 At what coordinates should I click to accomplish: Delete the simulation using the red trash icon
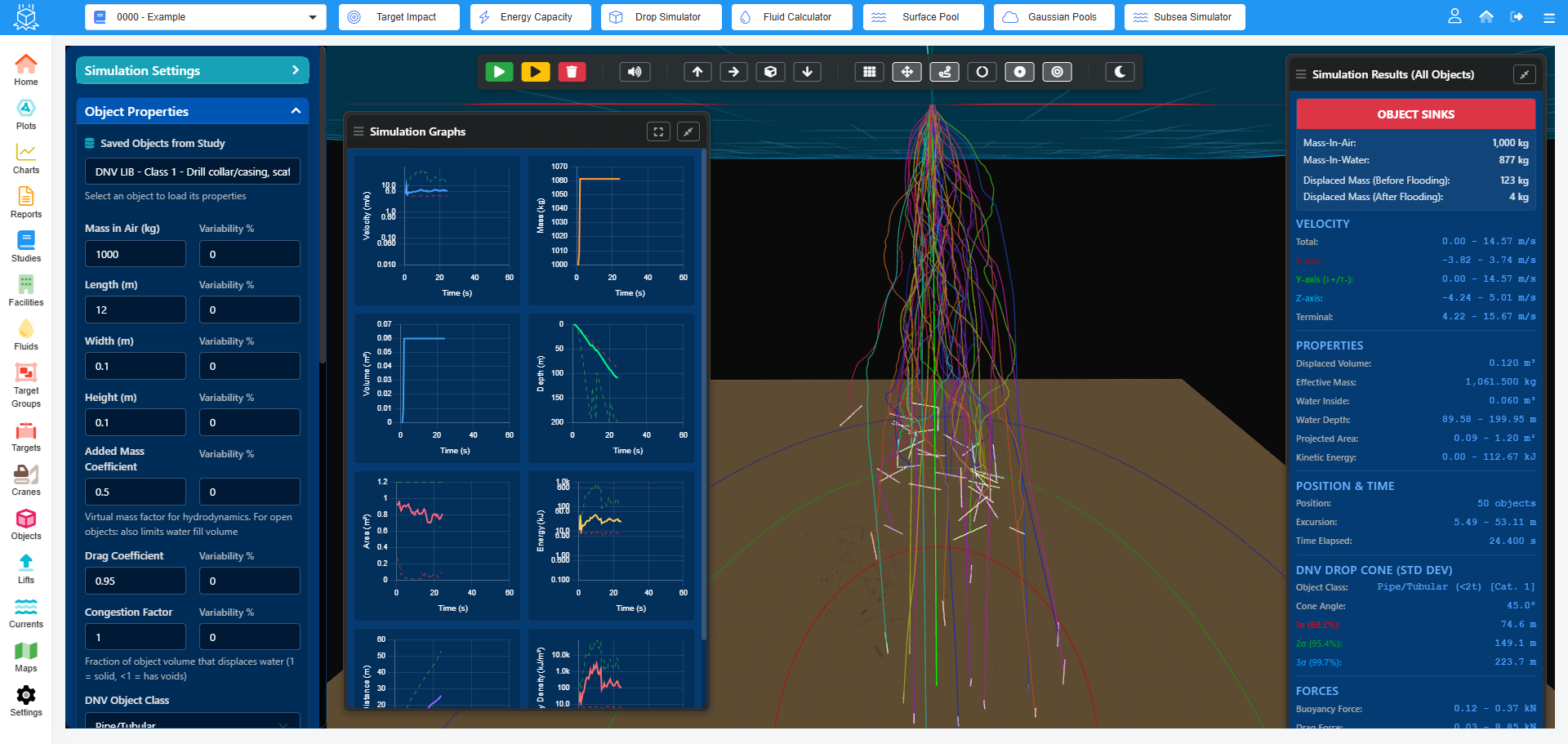572,72
